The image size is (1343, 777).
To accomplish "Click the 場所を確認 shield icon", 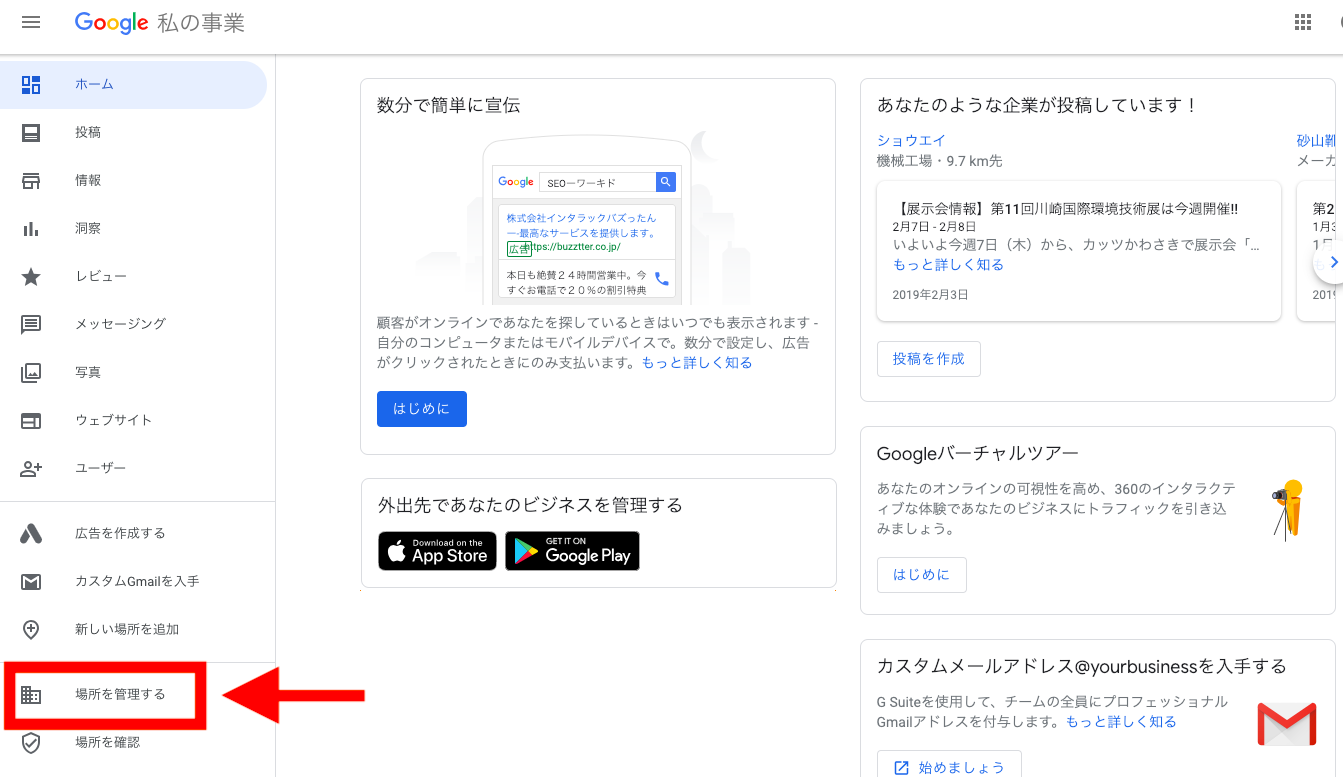I will point(31,743).
